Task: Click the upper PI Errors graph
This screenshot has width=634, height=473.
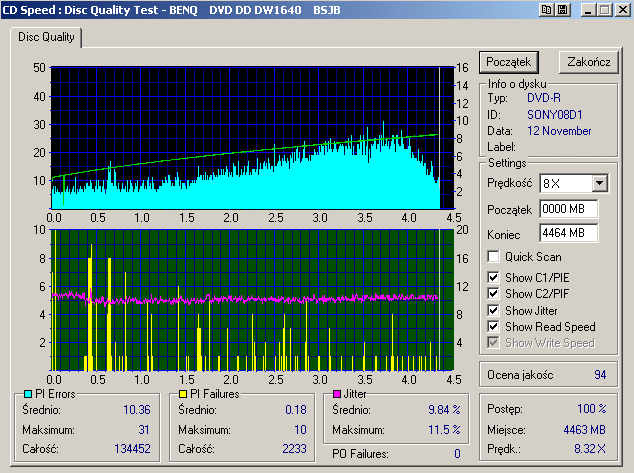Action: [x=252, y=138]
